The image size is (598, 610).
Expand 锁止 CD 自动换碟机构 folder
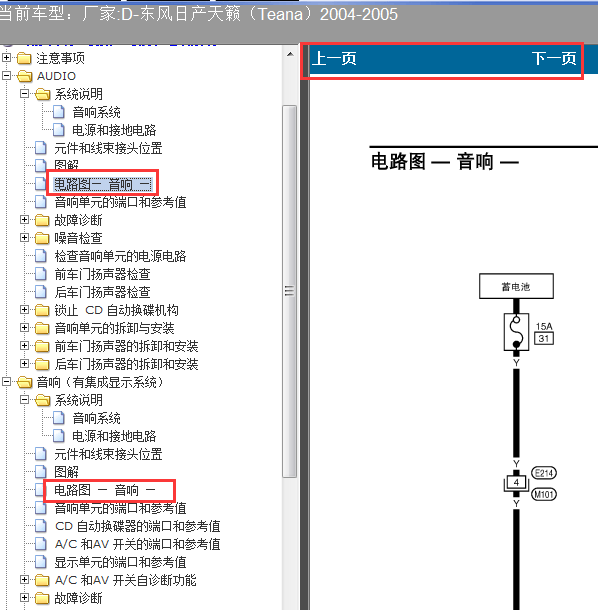pos(24,310)
